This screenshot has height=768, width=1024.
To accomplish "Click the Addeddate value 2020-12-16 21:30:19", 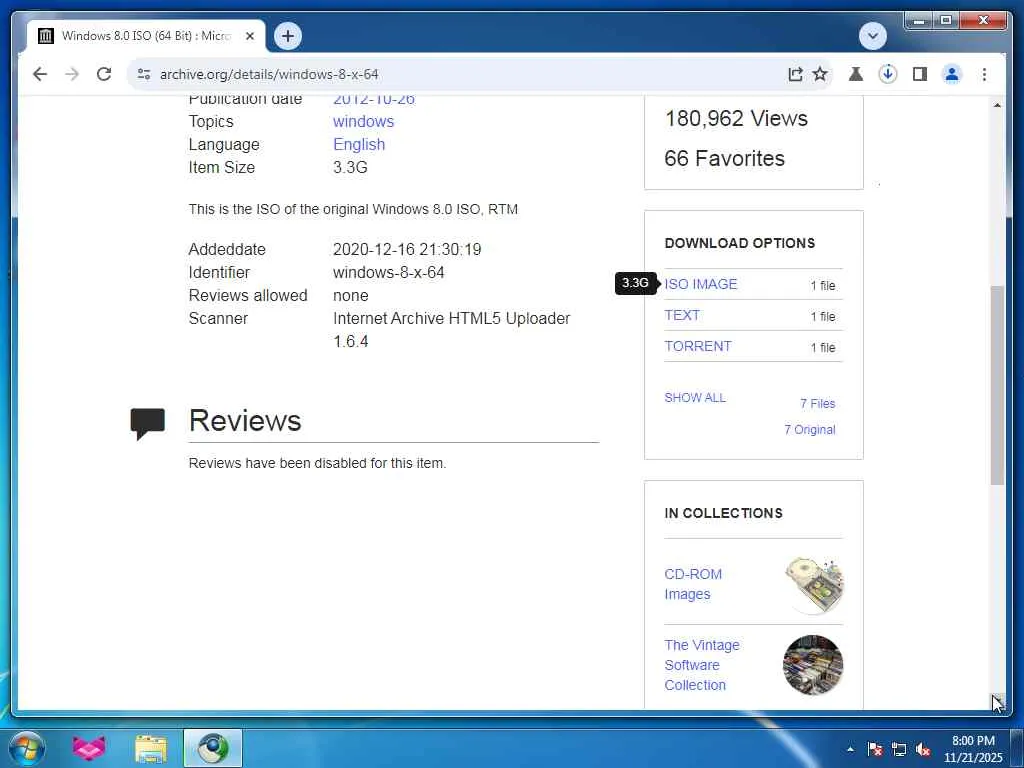I will point(407,249).
